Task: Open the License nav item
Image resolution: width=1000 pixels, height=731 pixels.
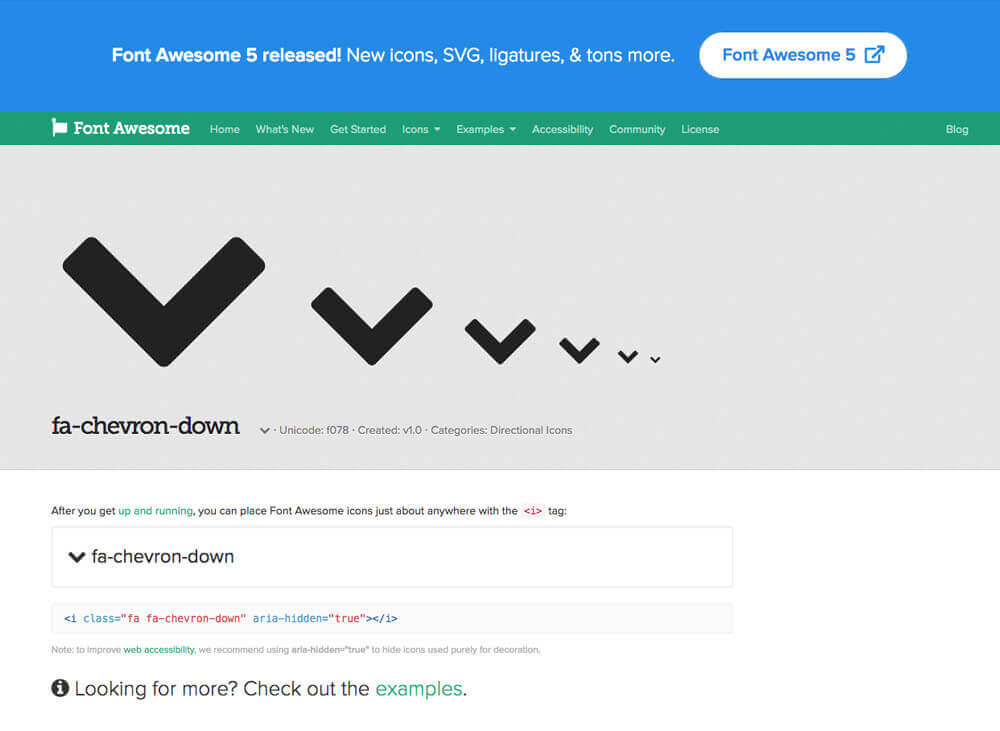Action: point(700,129)
